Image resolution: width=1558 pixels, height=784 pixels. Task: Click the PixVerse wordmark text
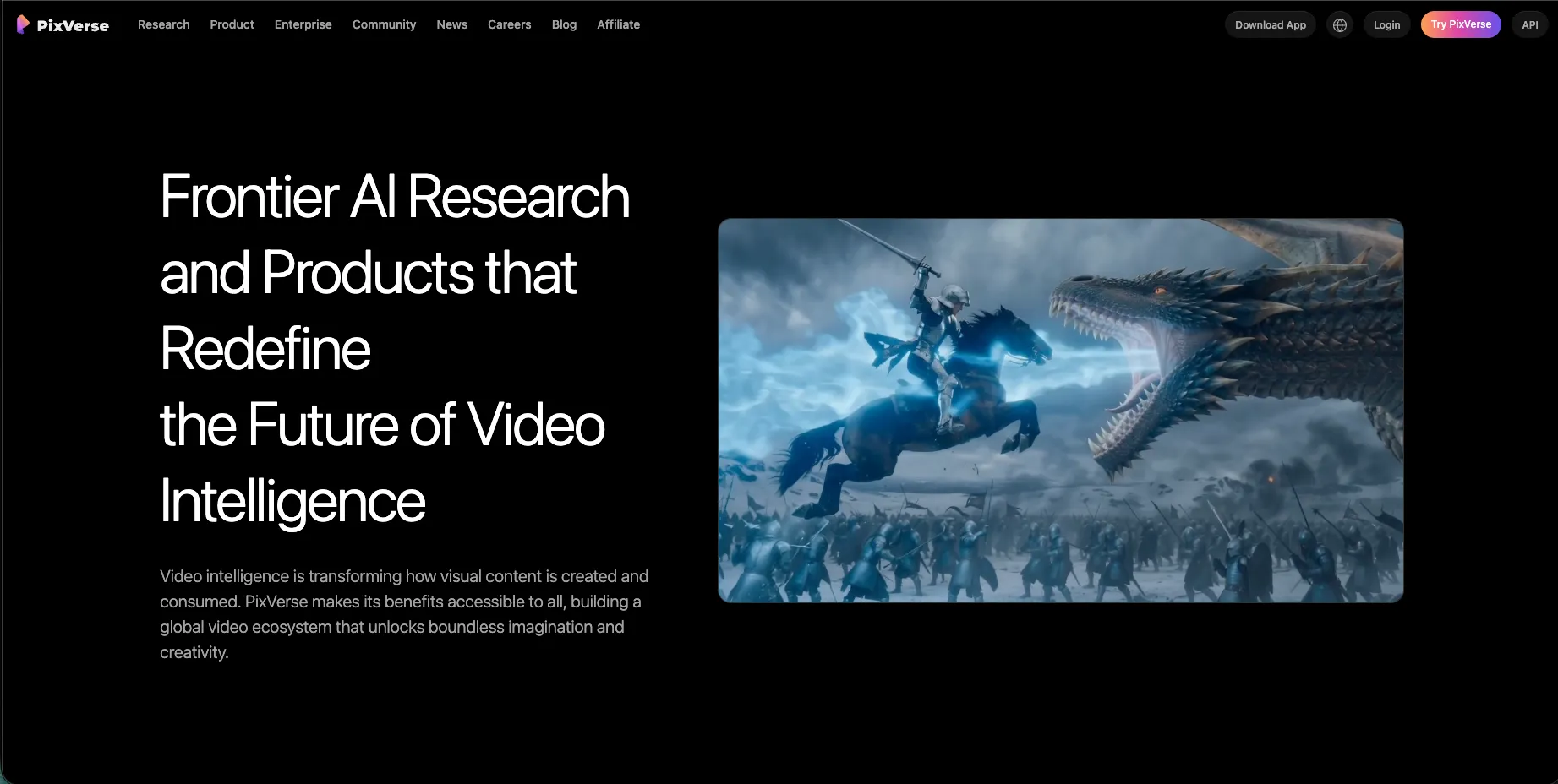coord(73,25)
